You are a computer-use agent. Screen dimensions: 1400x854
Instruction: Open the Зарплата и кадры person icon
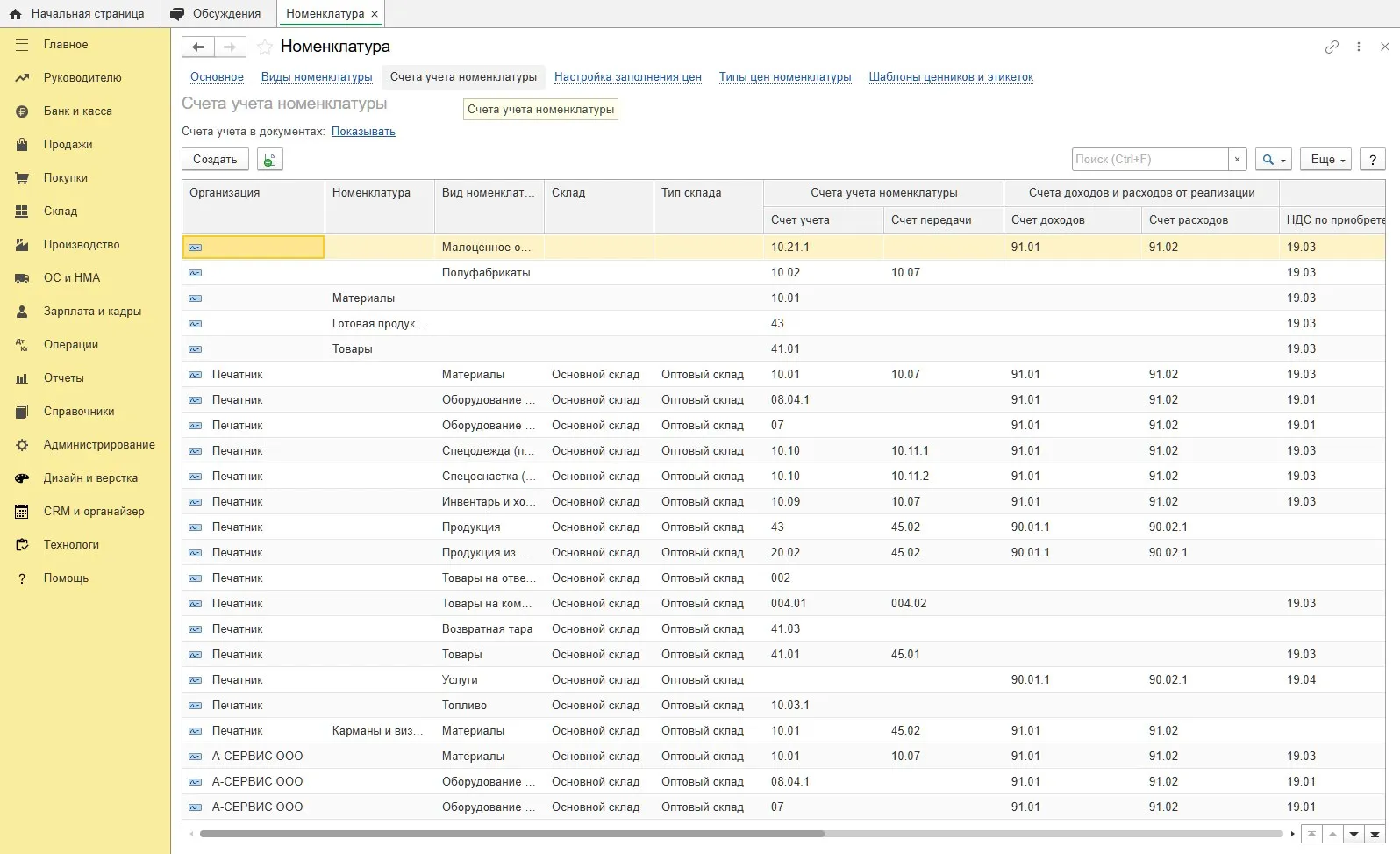point(22,312)
